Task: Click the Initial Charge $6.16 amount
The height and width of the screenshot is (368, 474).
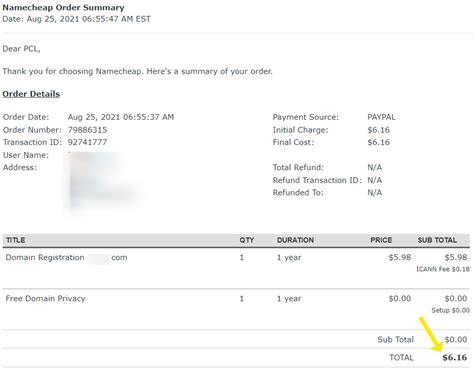Action: coord(379,130)
